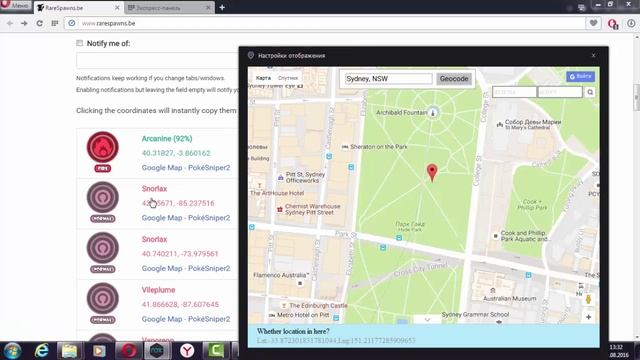Switch map to Спутник satellite view

click(x=288, y=78)
